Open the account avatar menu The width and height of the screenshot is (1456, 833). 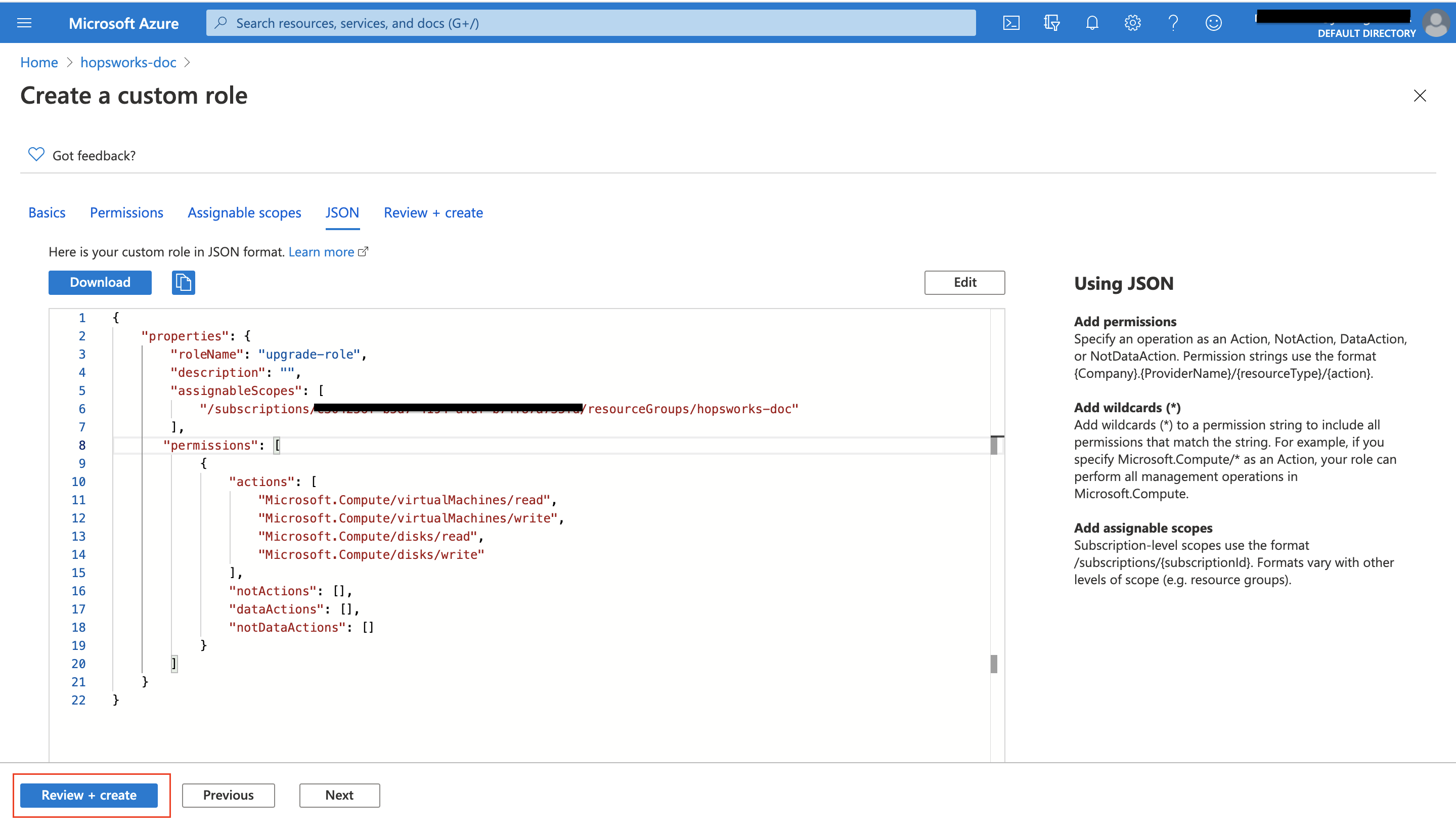pyautogui.click(x=1436, y=23)
